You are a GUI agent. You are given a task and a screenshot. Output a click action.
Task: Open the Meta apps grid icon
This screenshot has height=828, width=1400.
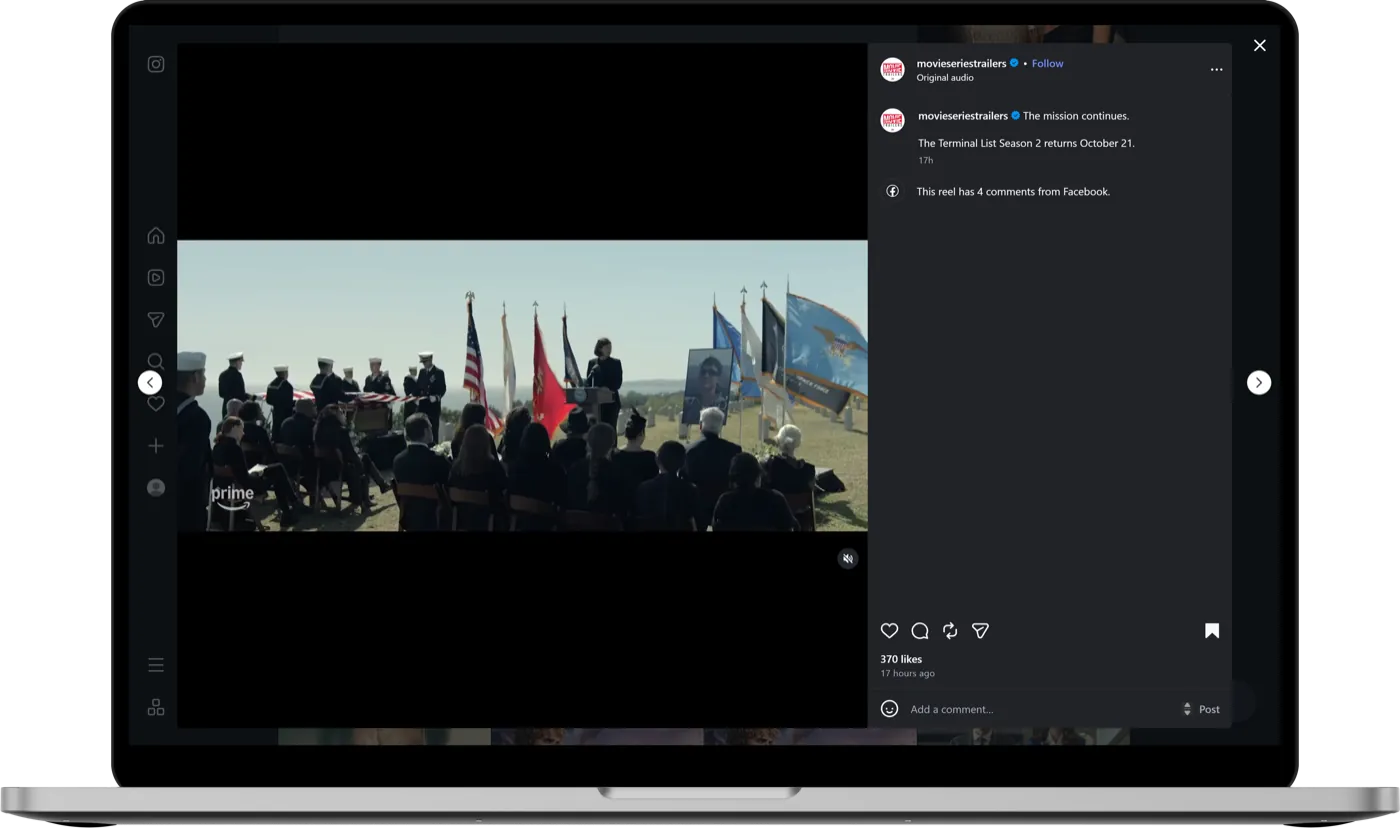click(x=156, y=707)
